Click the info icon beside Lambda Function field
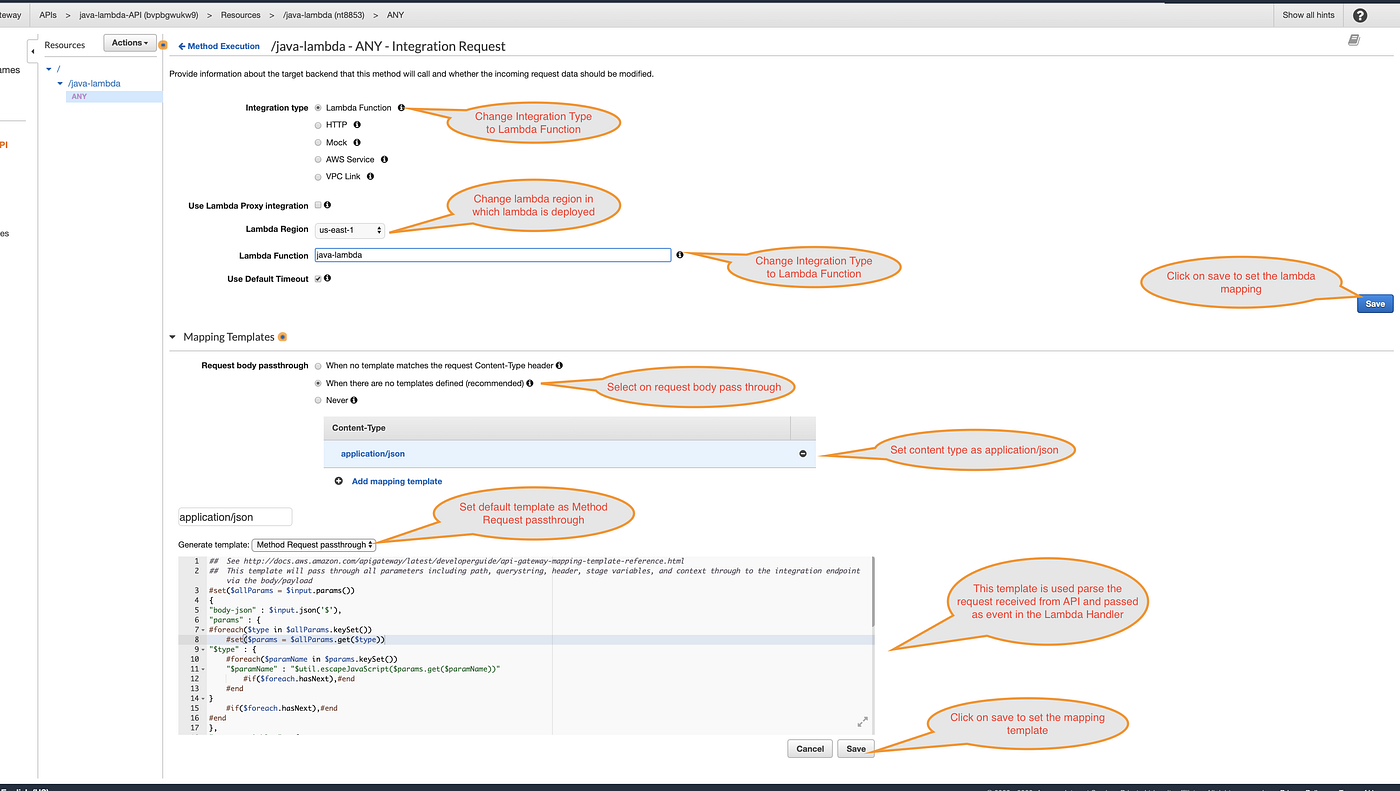 pyautogui.click(x=679, y=254)
